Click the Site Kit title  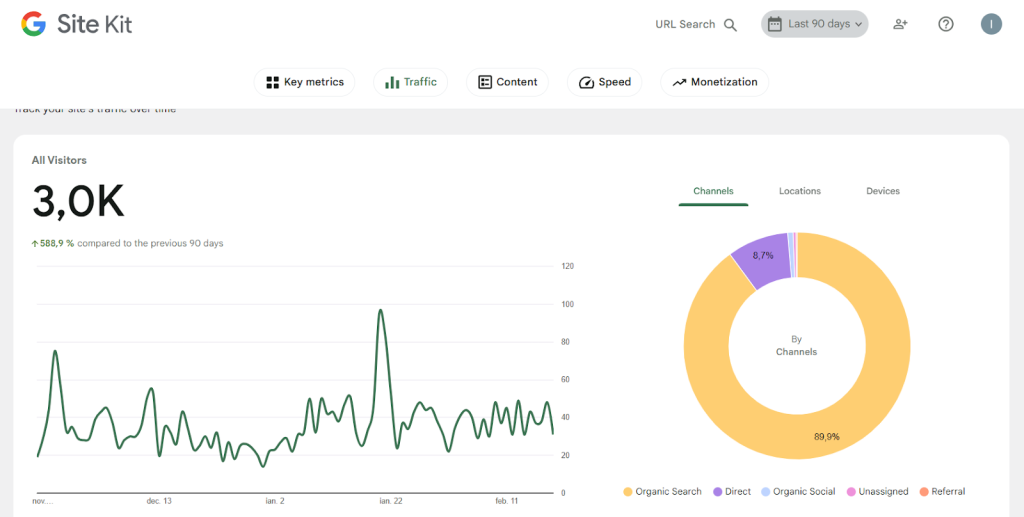tap(95, 24)
